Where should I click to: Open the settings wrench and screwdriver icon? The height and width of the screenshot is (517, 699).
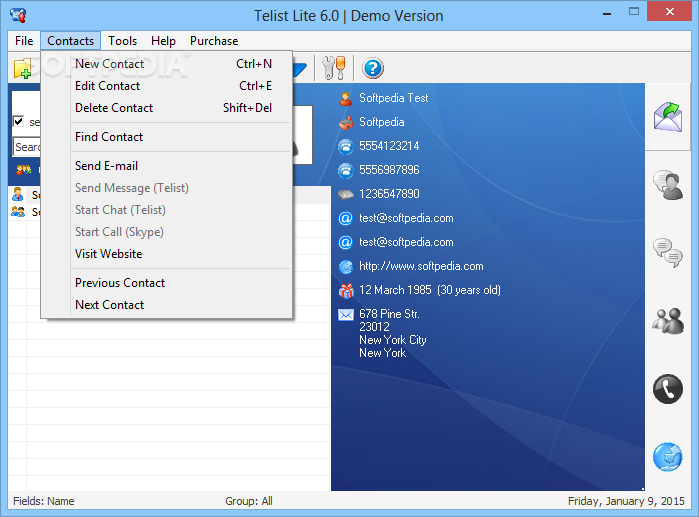334,68
